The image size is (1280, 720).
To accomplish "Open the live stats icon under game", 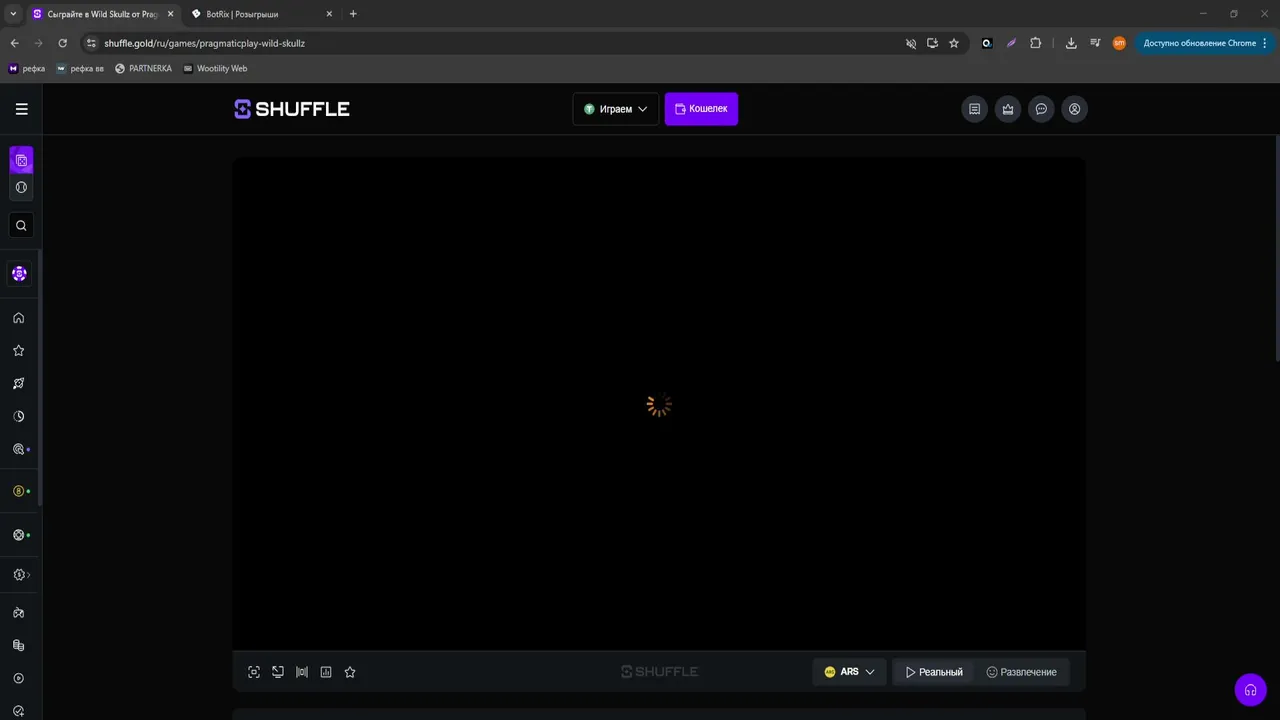I will click(302, 672).
